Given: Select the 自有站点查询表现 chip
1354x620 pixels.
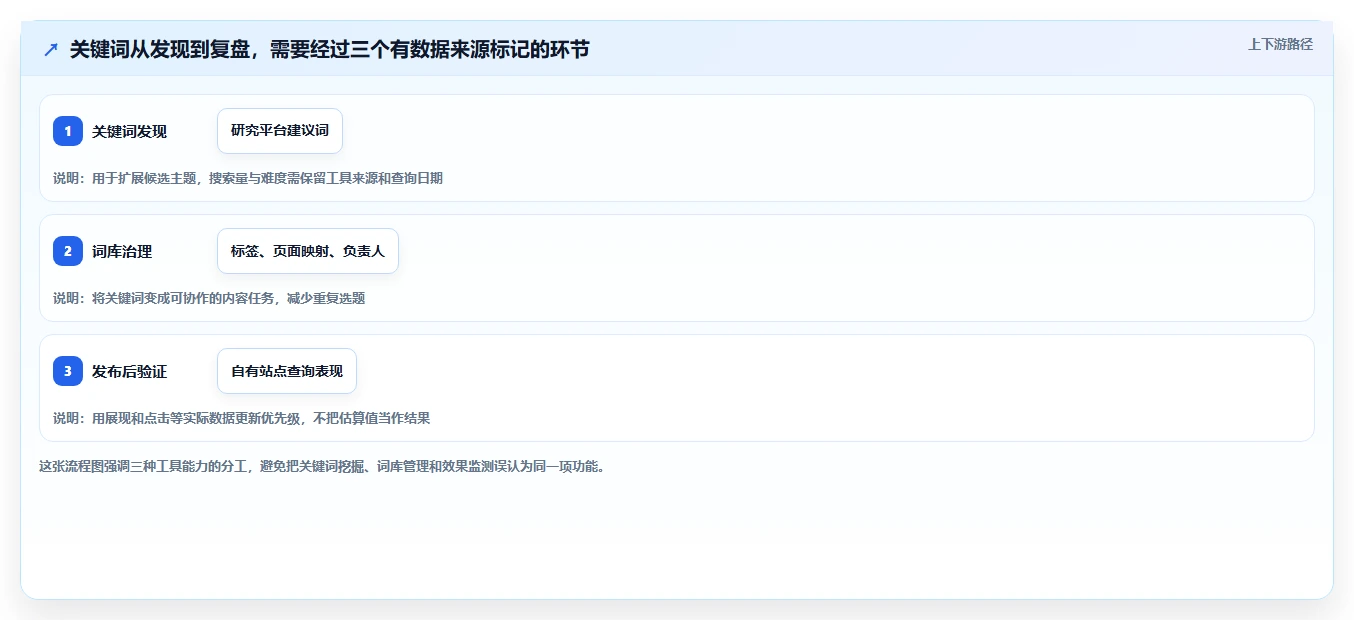Looking at the screenshot, I should (x=287, y=371).
